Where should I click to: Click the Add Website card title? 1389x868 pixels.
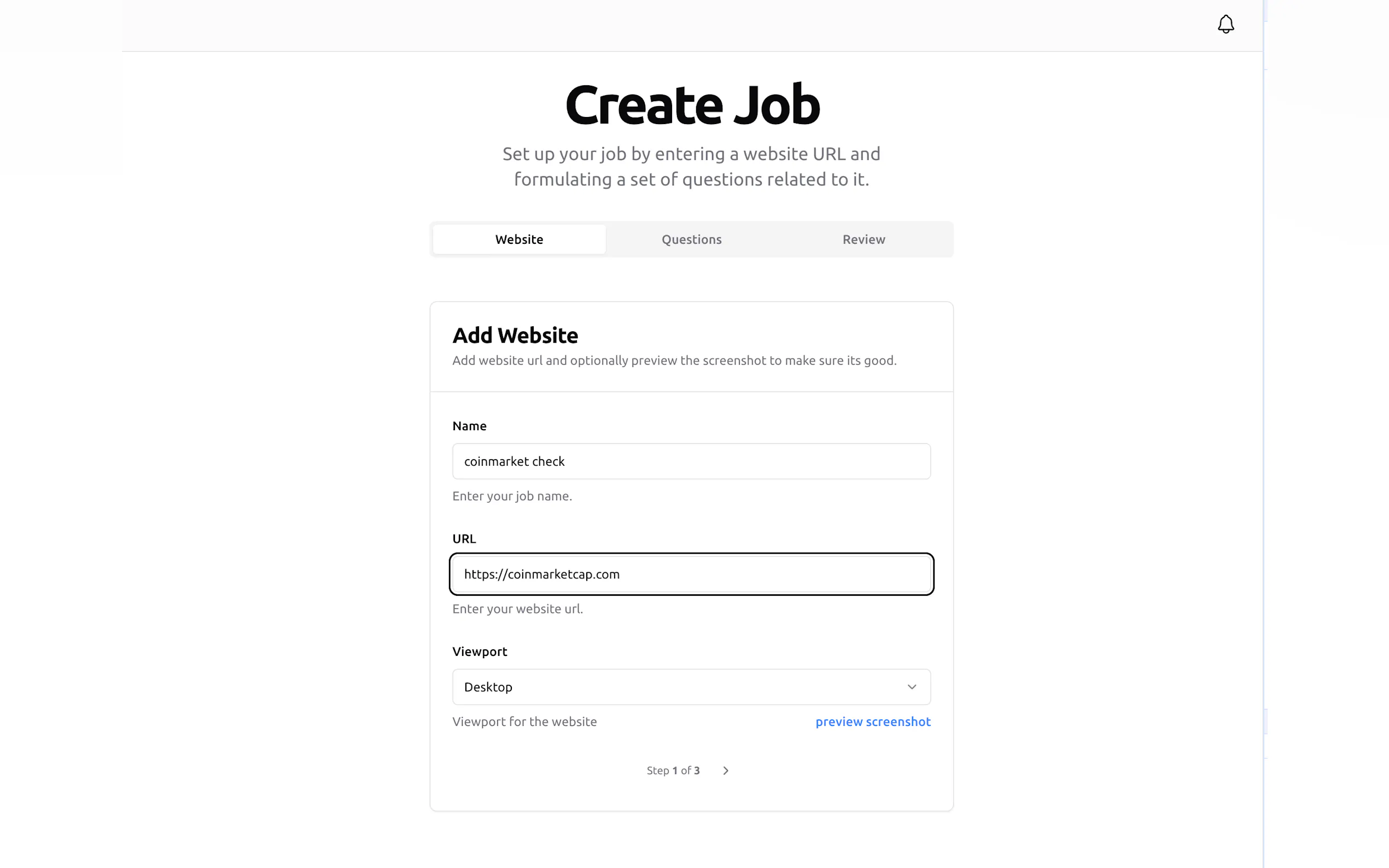(515, 335)
